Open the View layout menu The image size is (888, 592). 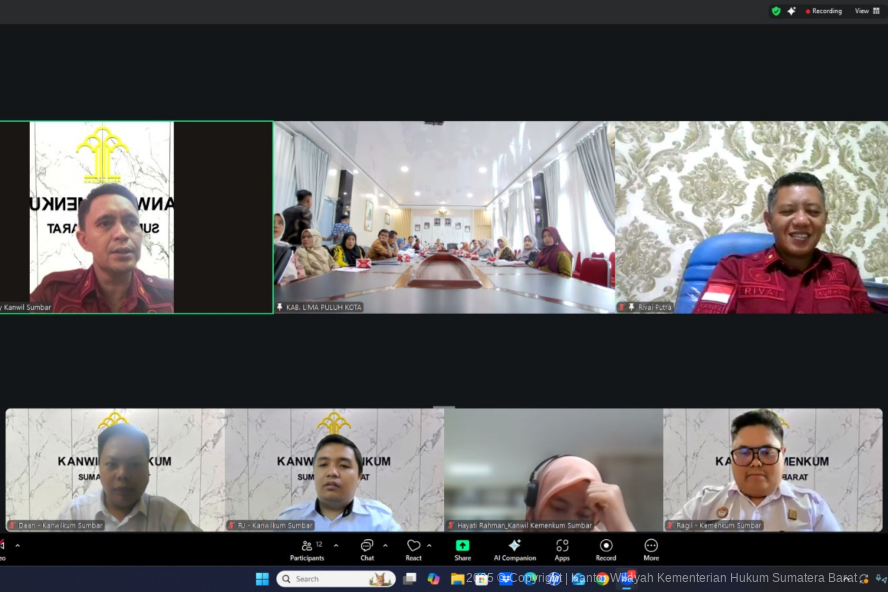867,11
